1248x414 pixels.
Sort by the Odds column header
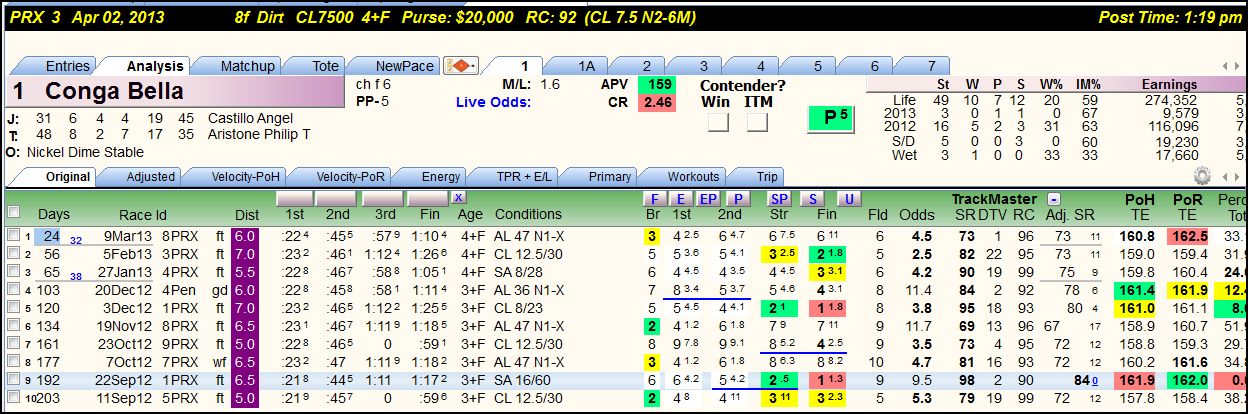pos(919,214)
